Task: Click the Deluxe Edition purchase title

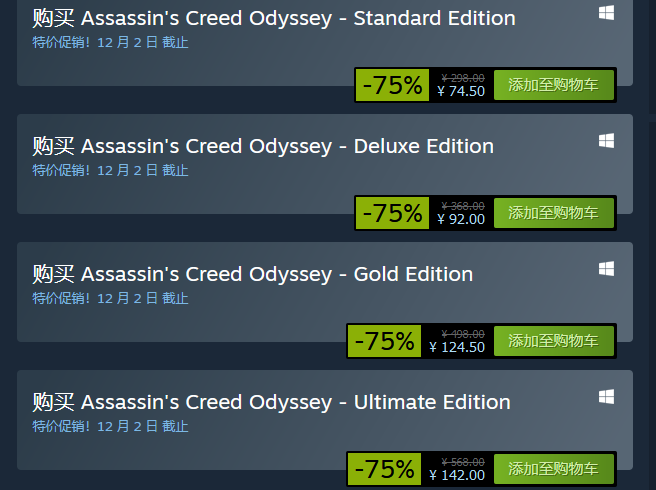Action: point(263,146)
